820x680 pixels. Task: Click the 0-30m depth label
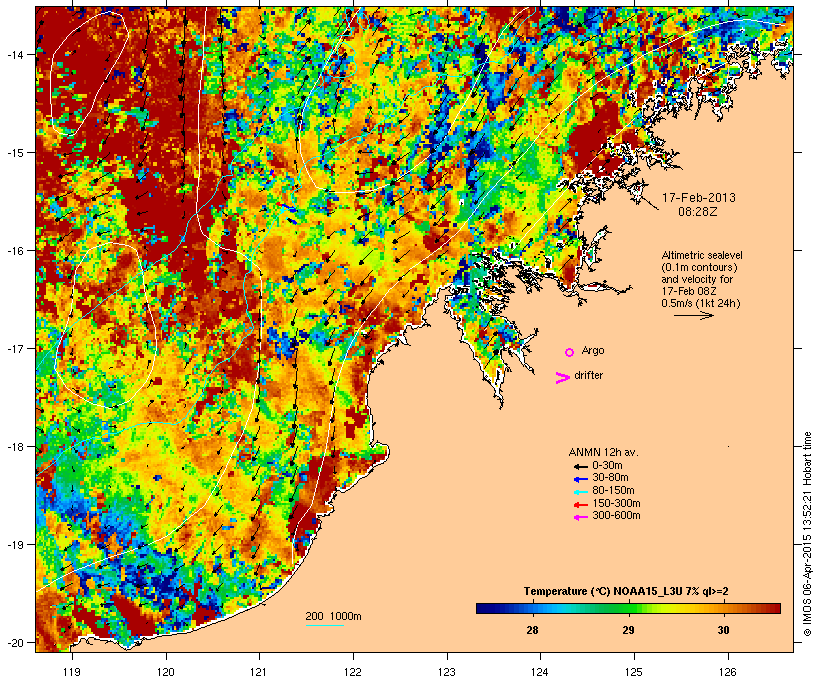[x=607, y=465]
